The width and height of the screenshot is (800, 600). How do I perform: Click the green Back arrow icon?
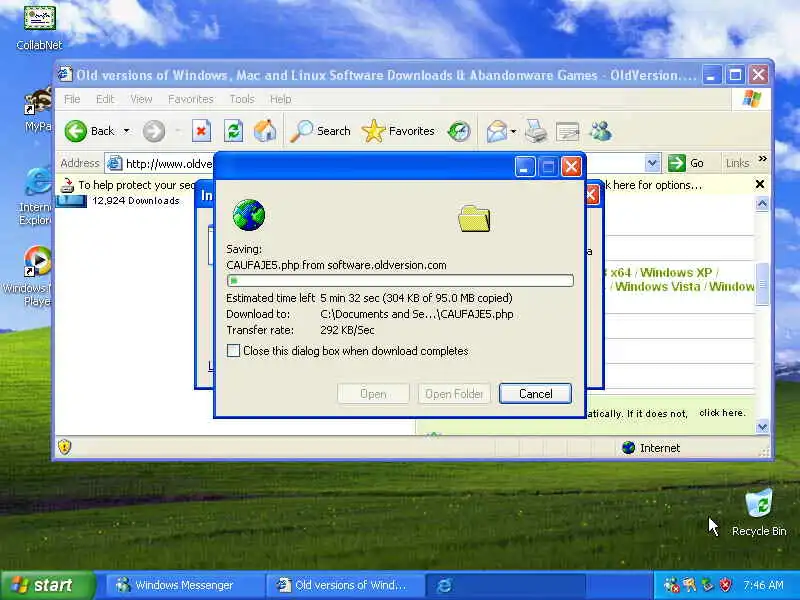click(76, 131)
